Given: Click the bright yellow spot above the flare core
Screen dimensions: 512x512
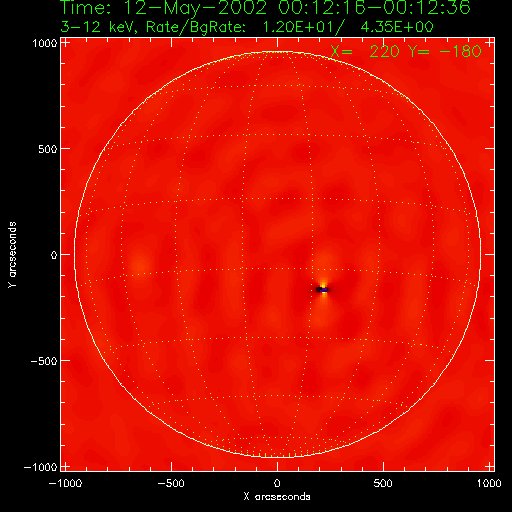Looking at the screenshot, I should click(323, 284).
